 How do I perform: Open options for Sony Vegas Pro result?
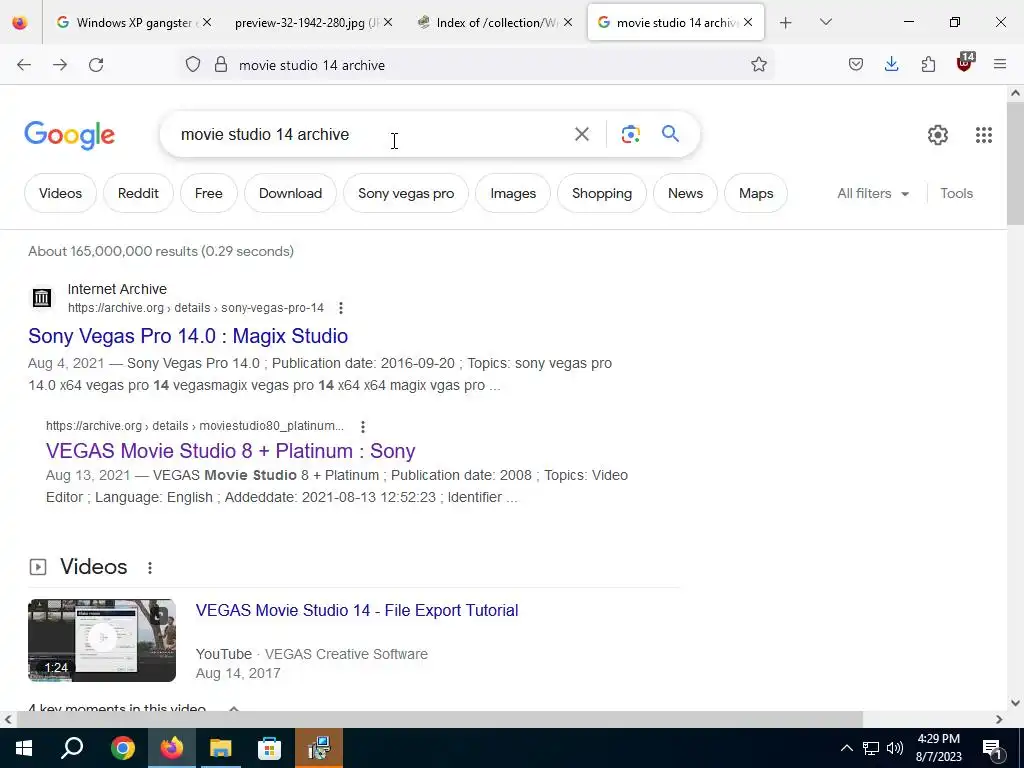pos(341,308)
